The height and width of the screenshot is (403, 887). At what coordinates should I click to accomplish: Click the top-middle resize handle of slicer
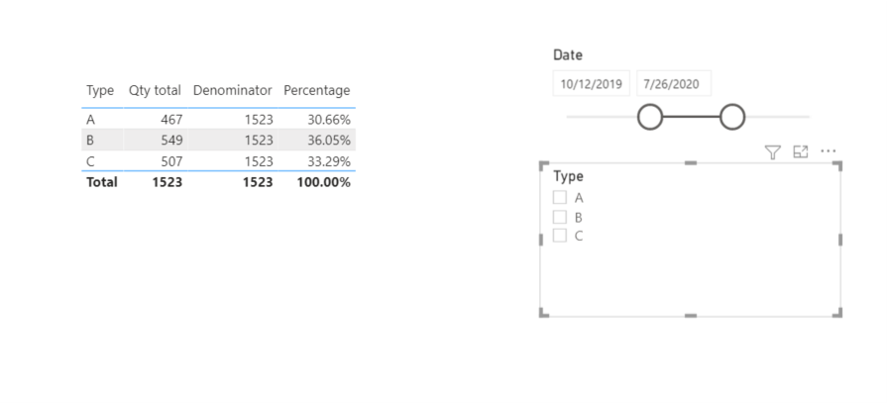point(691,163)
